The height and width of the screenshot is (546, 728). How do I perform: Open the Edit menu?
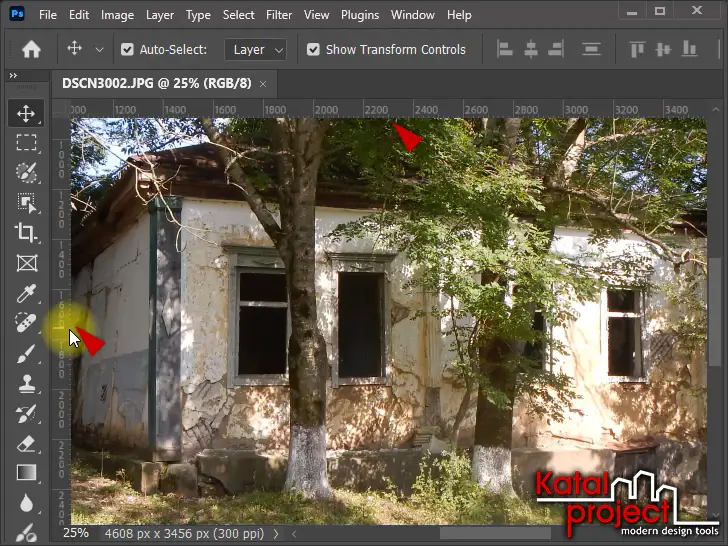pyautogui.click(x=79, y=15)
